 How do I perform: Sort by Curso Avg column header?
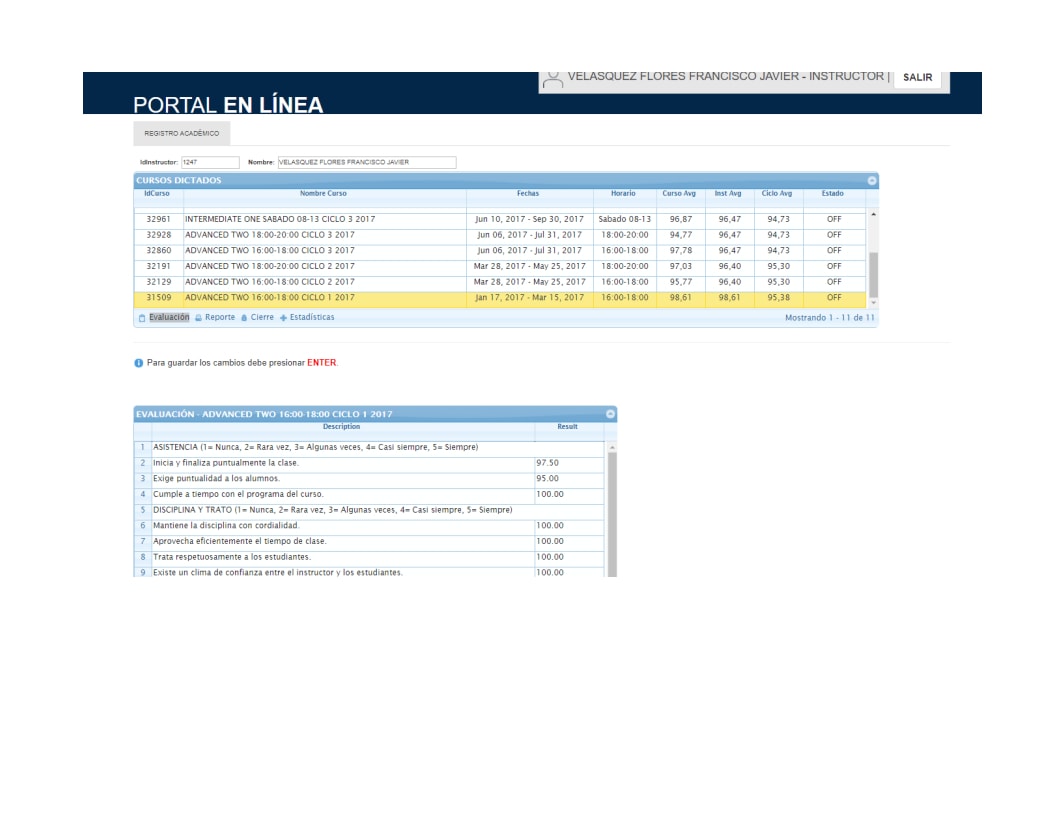coord(679,194)
